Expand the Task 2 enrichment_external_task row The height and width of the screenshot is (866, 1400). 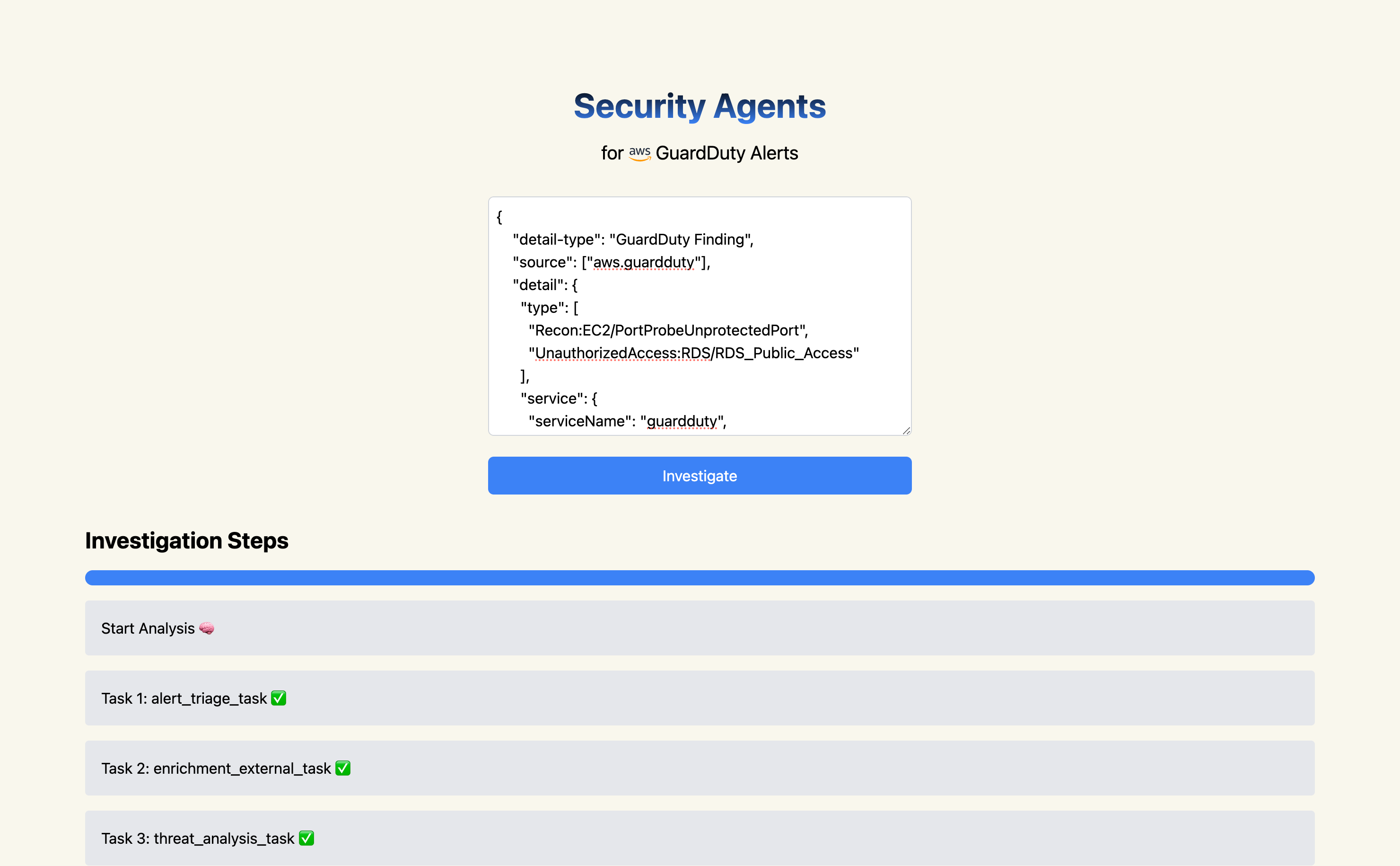click(700, 768)
